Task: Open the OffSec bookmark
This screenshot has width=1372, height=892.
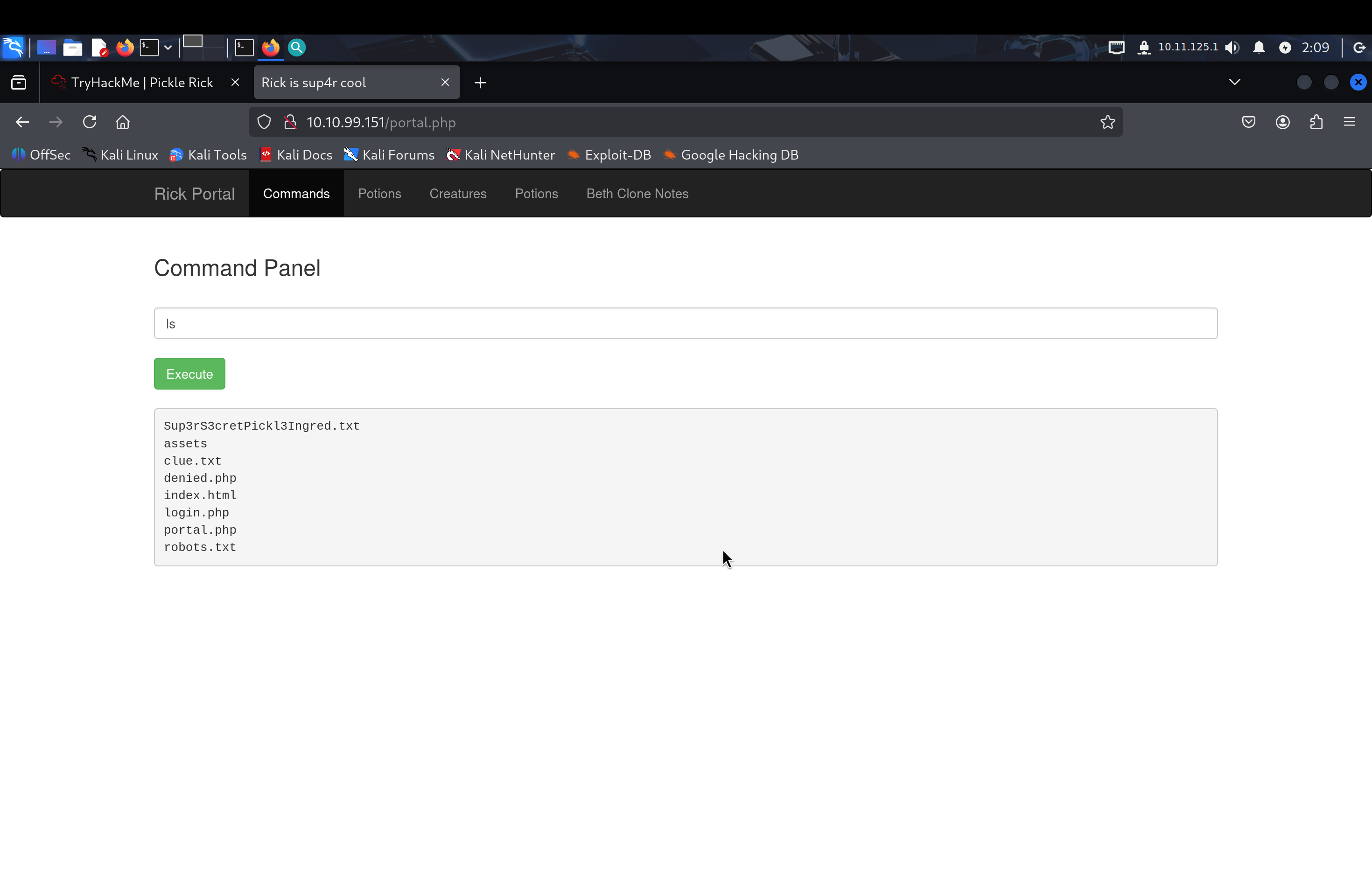Action: coord(41,155)
